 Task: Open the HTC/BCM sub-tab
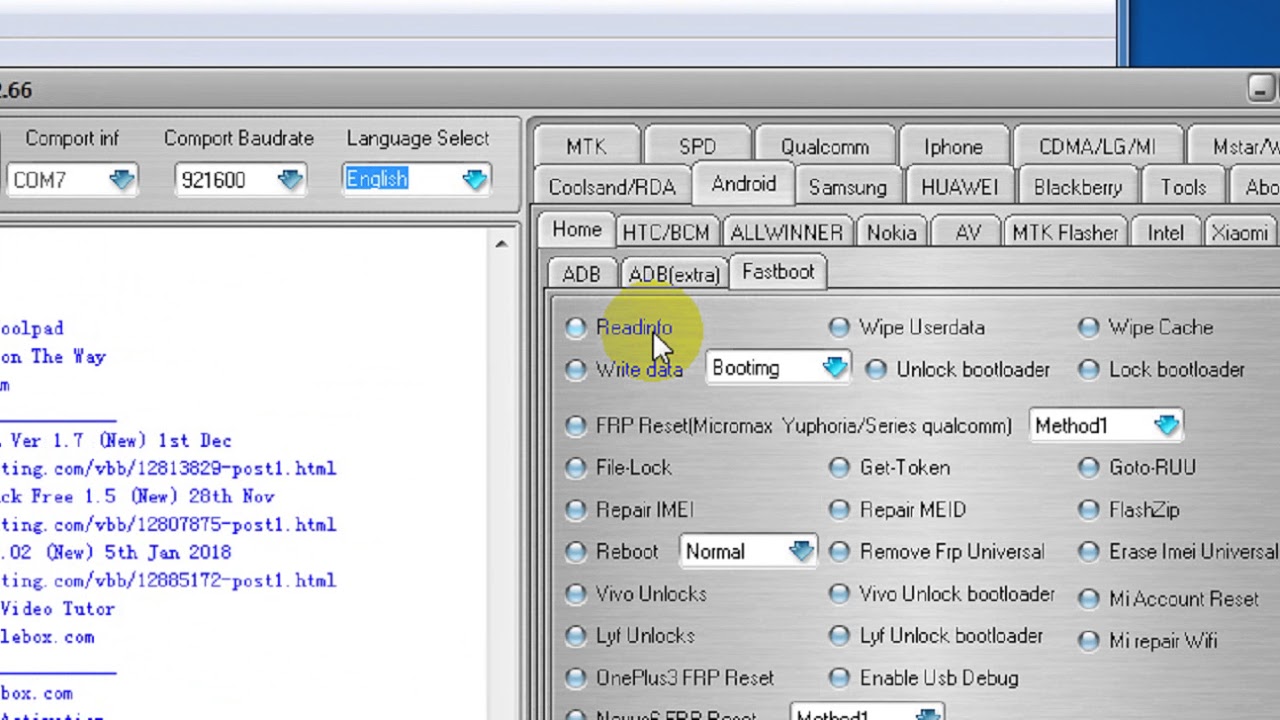[x=666, y=233]
